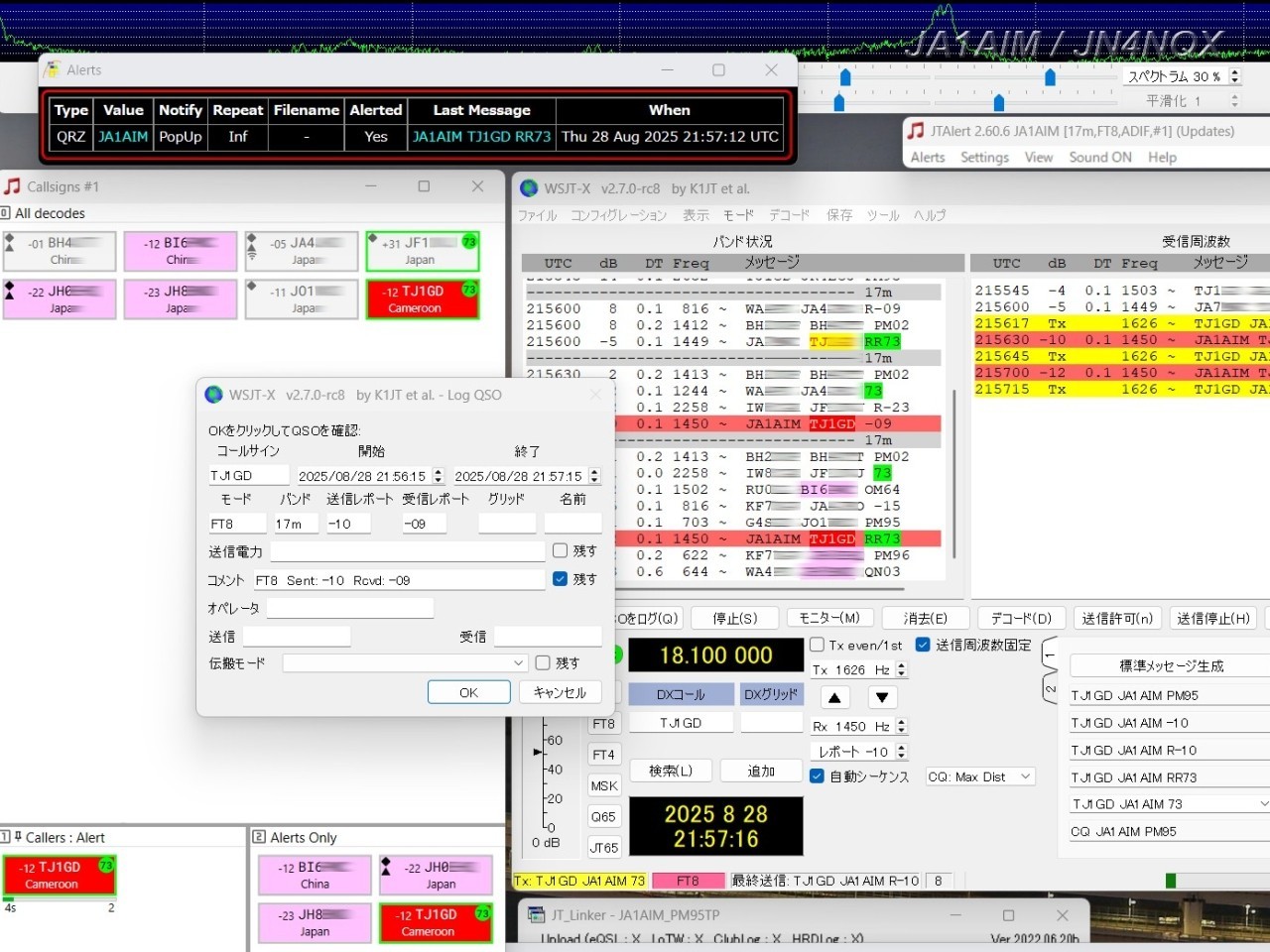This screenshot has height=952, width=1270.
Task: Click the Callsigns #1 window music note icon
Action: pos(13,186)
